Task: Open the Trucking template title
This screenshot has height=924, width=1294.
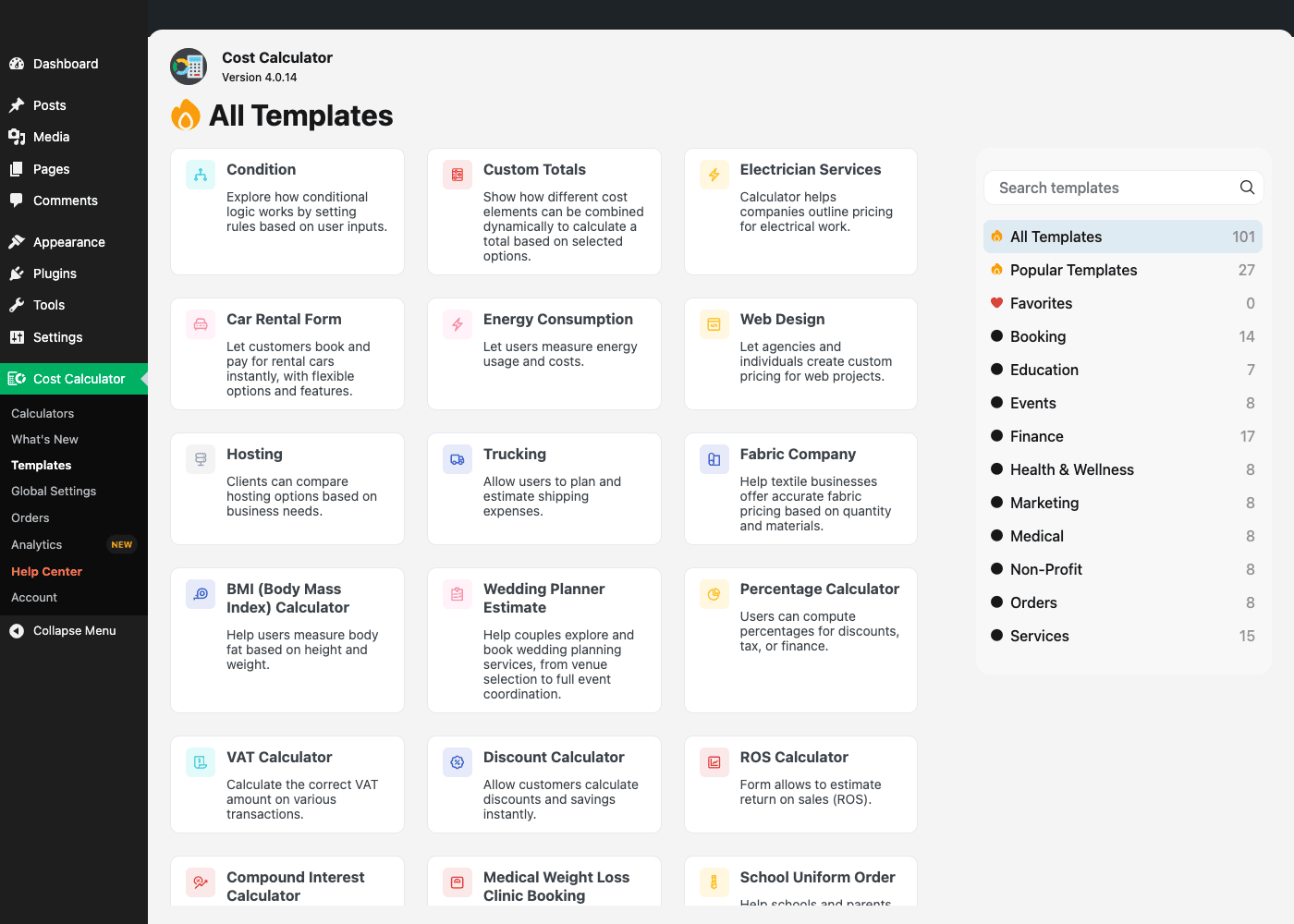Action: coord(515,455)
